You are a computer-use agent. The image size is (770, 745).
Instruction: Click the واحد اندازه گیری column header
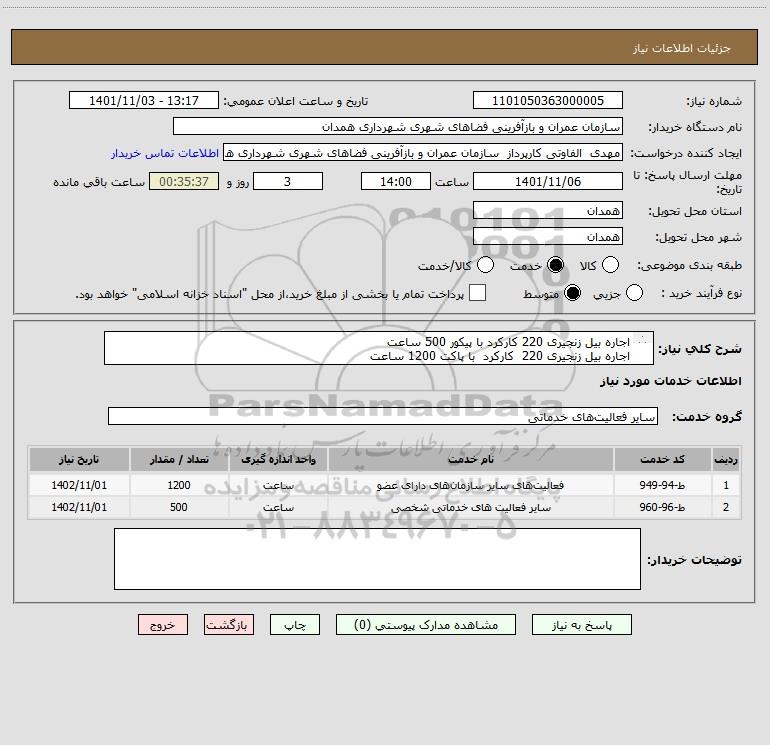pyautogui.click(x=278, y=459)
